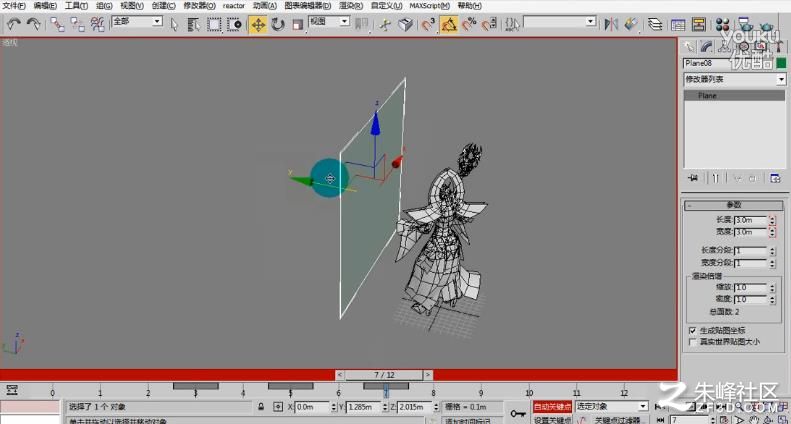Open the MAXScript(M) menu
791x424 pixels.
coord(429,6)
